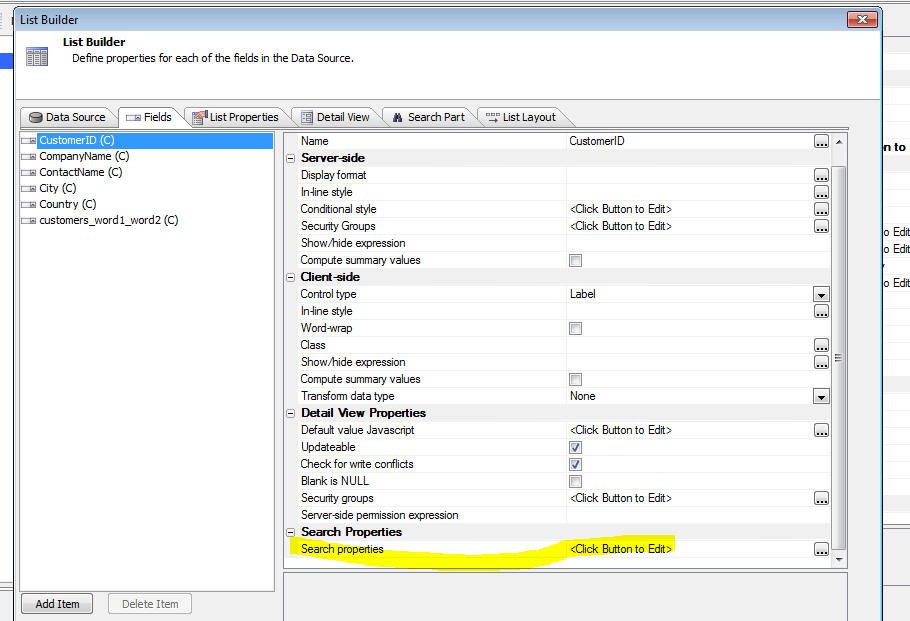Open the Display format ellipsis editor
Viewport: 910px width, 621px height.
(821, 175)
